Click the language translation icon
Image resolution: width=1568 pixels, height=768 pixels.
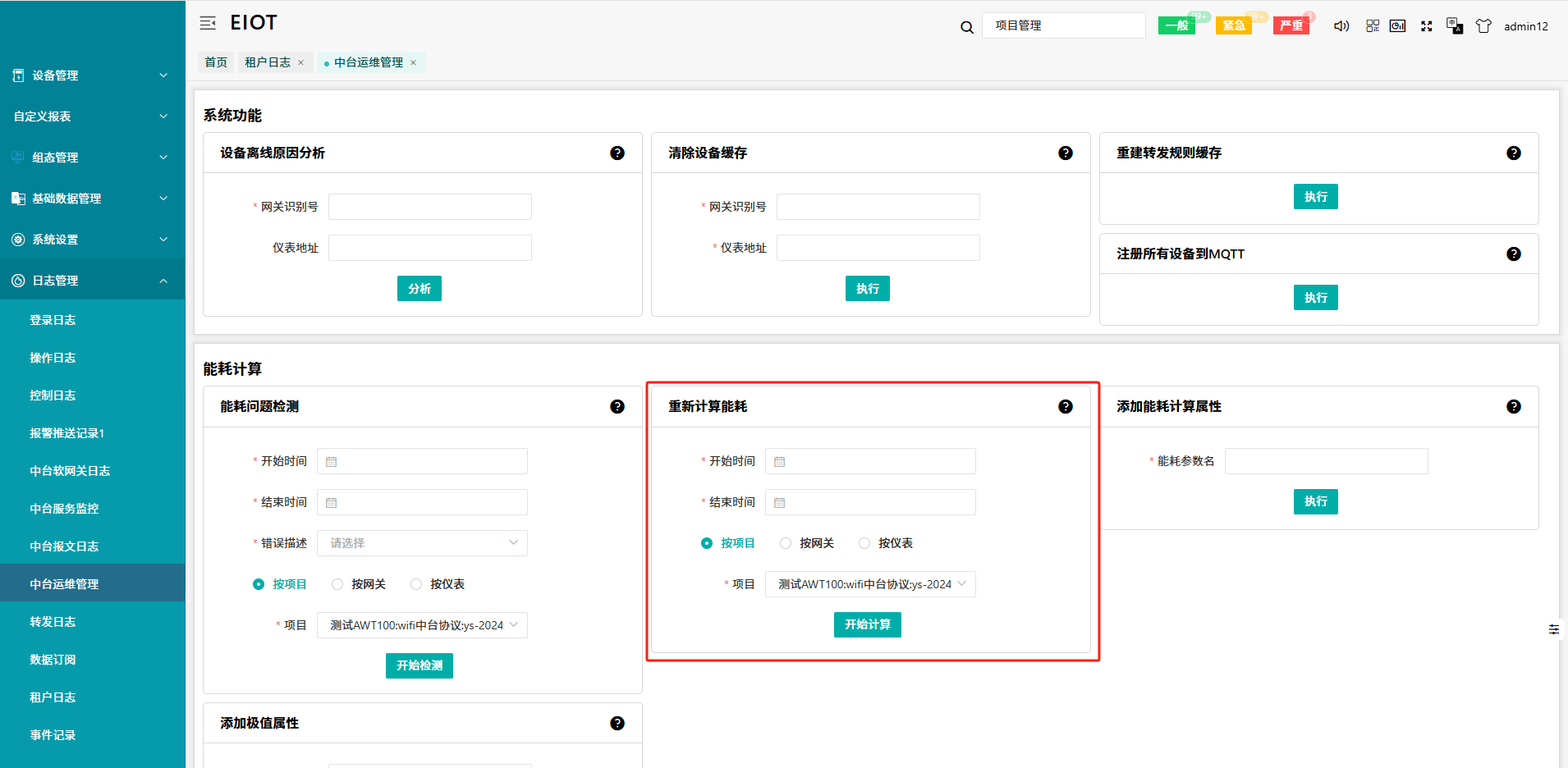pos(1455,26)
